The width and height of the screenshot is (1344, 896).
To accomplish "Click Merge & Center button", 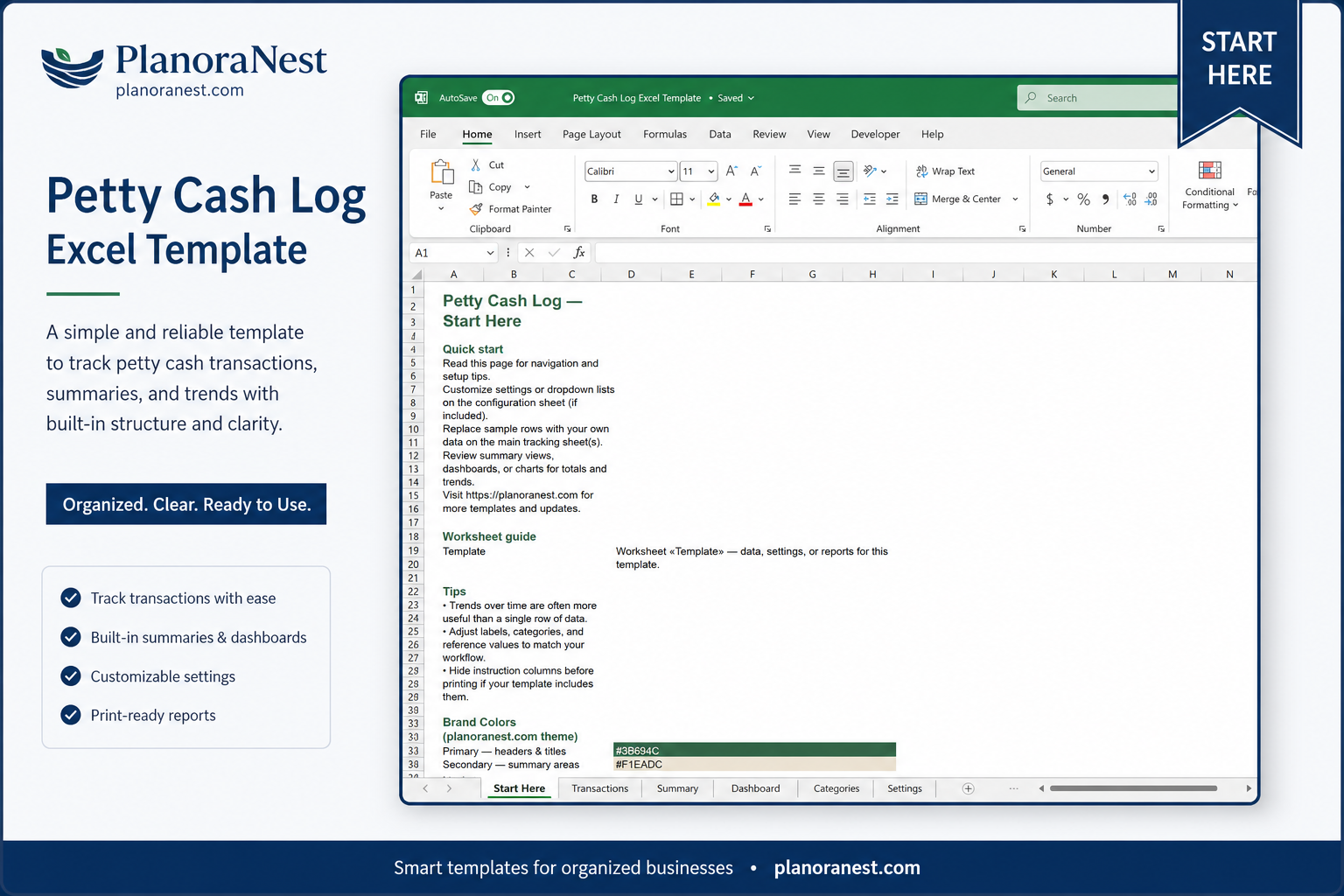I will point(958,199).
